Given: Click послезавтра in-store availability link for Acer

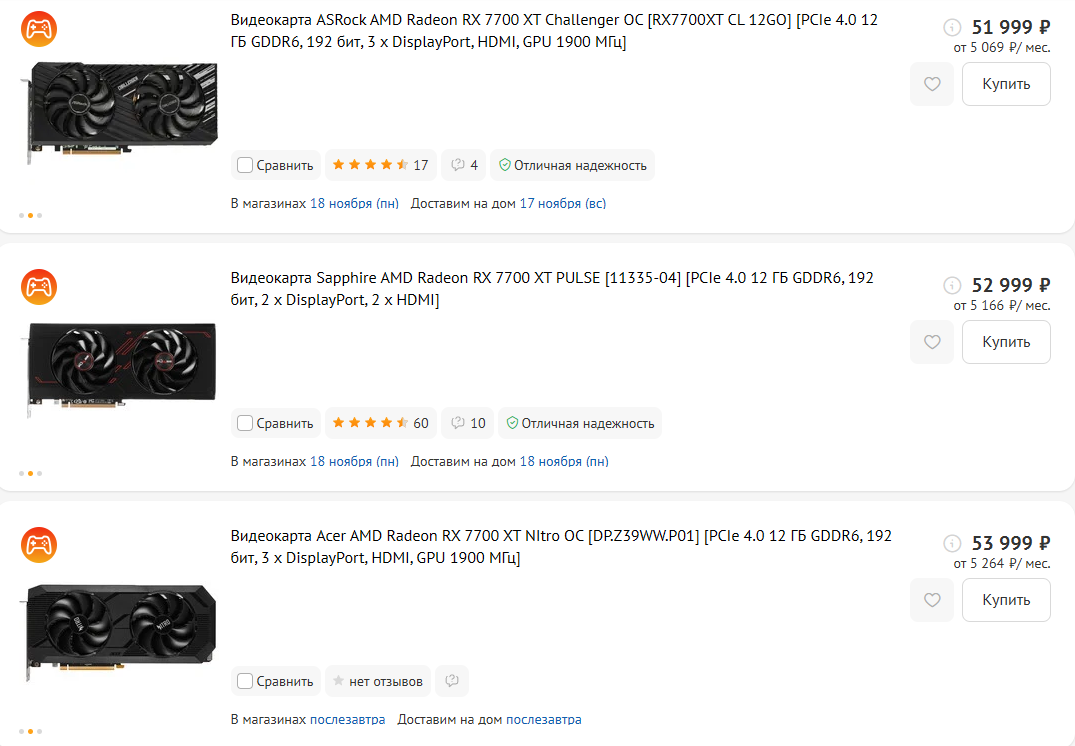Looking at the screenshot, I should (348, 719).
